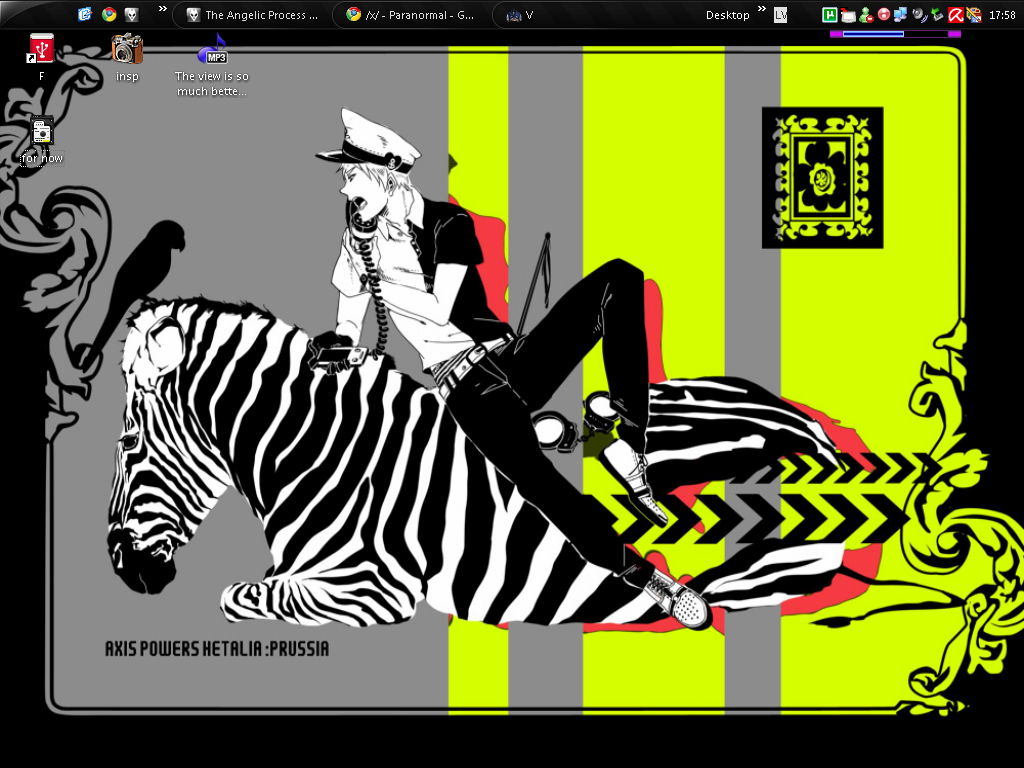Select the 'for now' desktop icon
The image size is (1024, 768).
coord(42,140)
